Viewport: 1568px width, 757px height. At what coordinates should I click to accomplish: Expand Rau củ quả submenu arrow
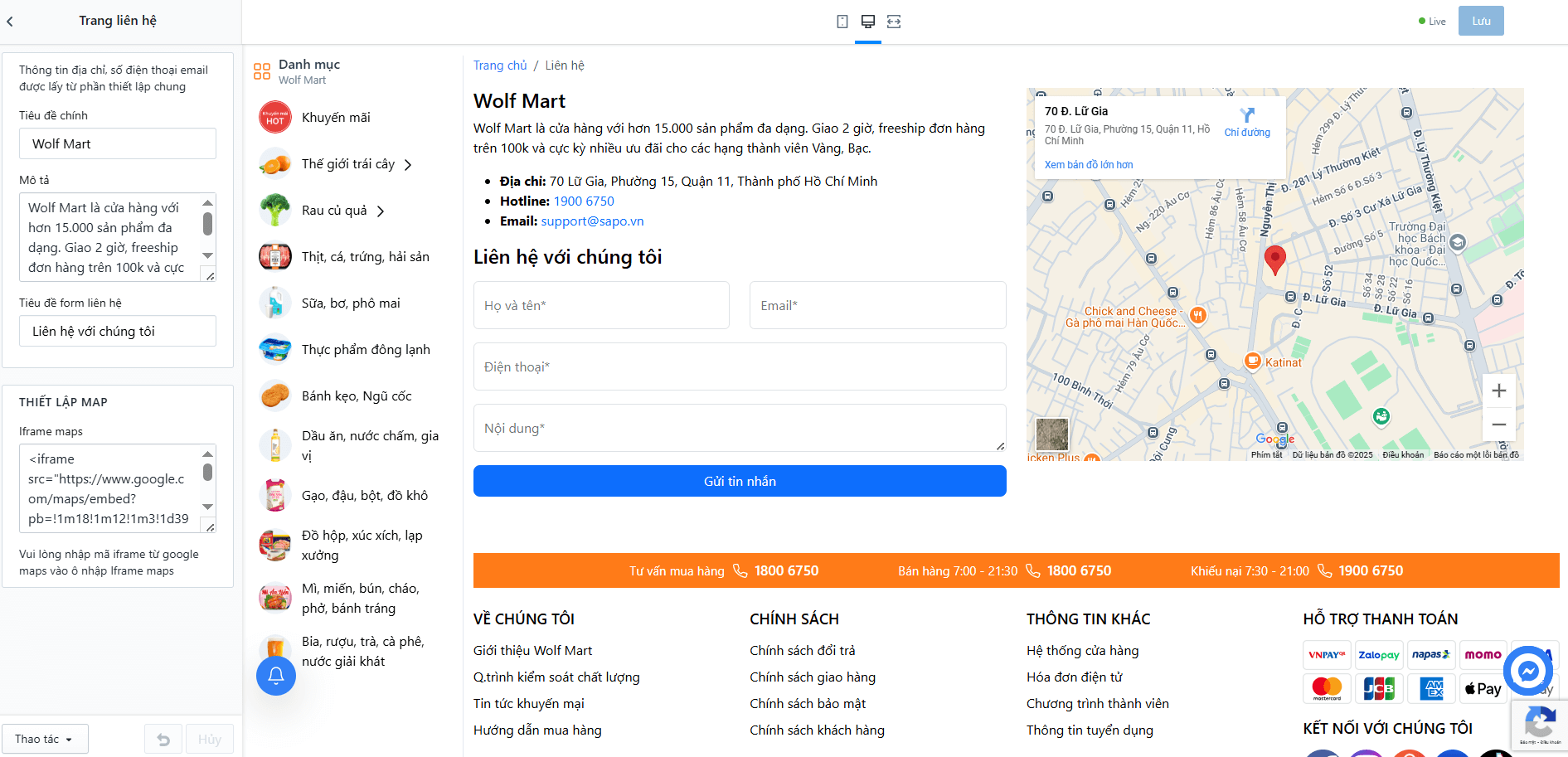pyautogui.click(x=381, y=211)
